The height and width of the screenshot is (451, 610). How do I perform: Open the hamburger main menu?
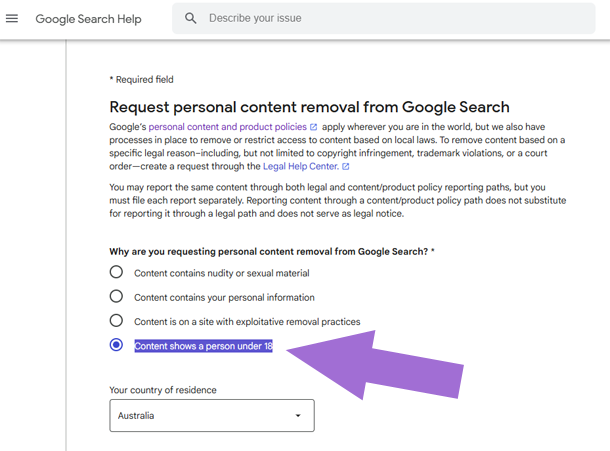pos(12,18)
